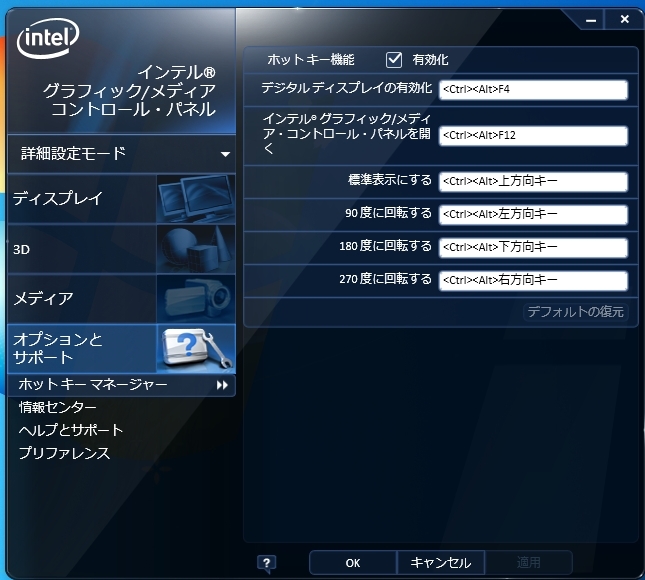
Task: Click the ディスプレイ monitor thumbnail icon
Action: point(196,199)
